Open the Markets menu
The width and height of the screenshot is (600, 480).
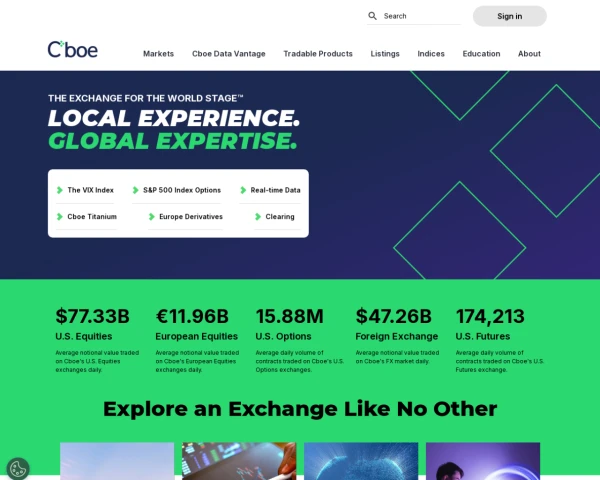pyautogui.click(x=158, y=54)
